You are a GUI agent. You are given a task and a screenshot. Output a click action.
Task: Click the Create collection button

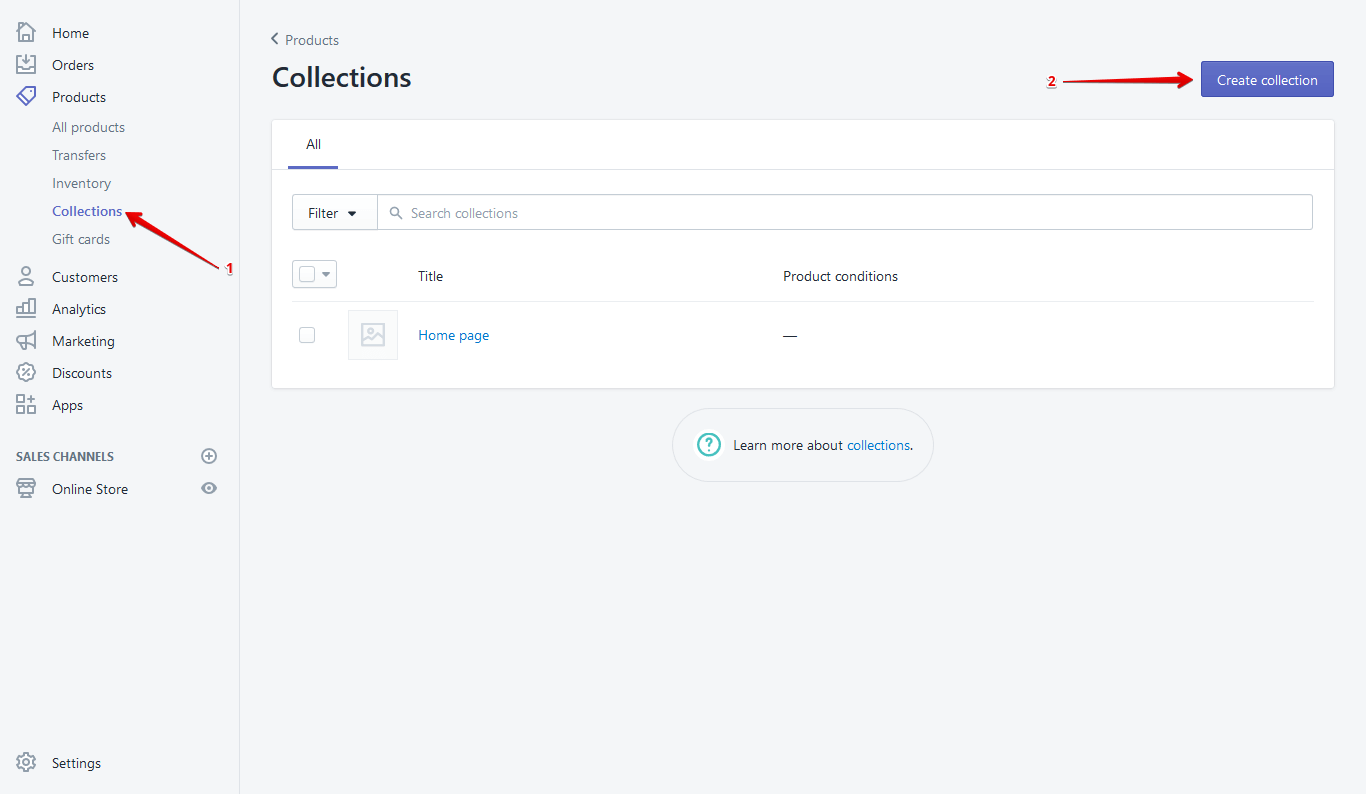click(1266, 80)
